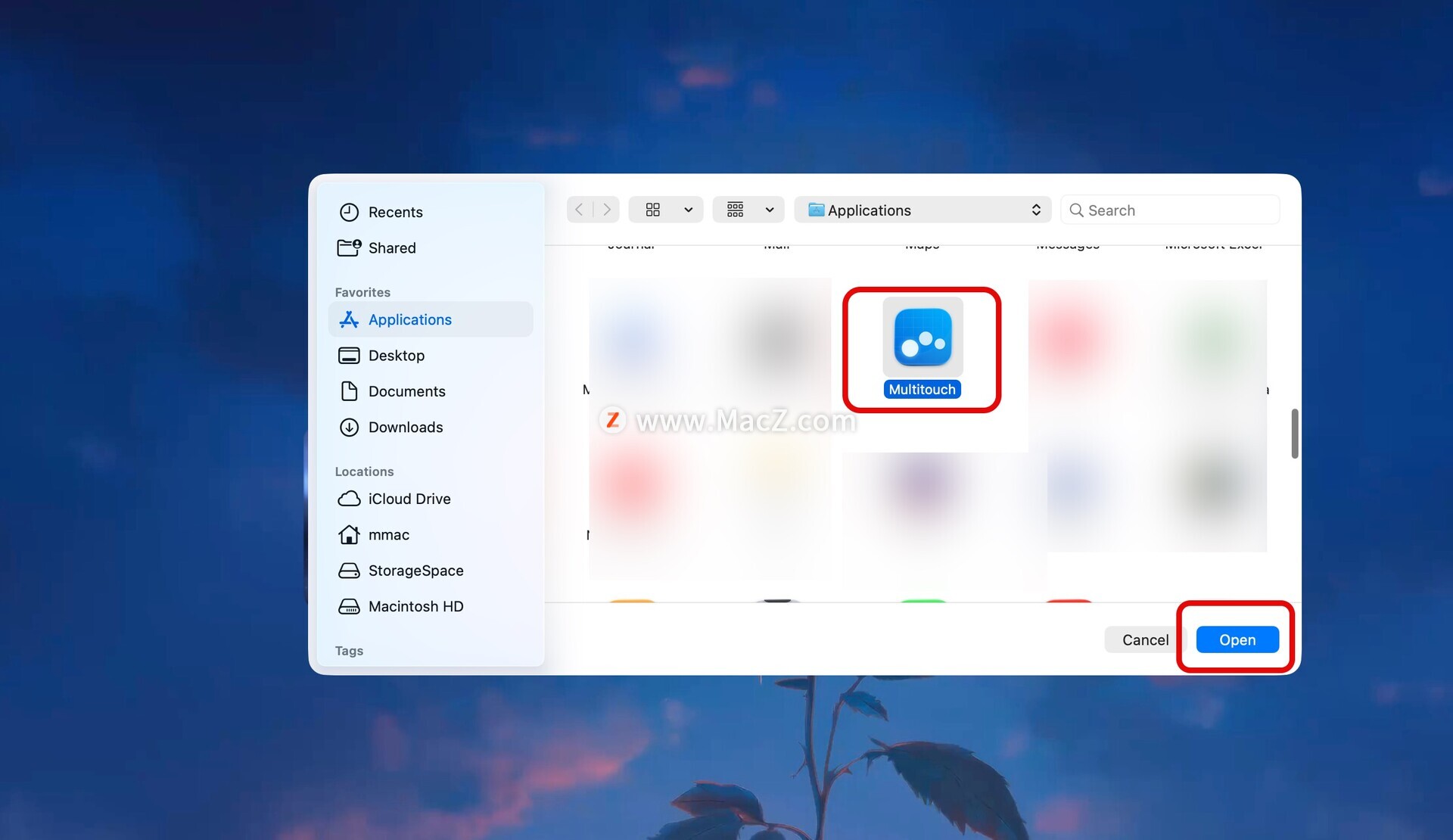Click the Multitouch file name label
This screenshot has height=840, width=1453.
[x=923, y=390]
